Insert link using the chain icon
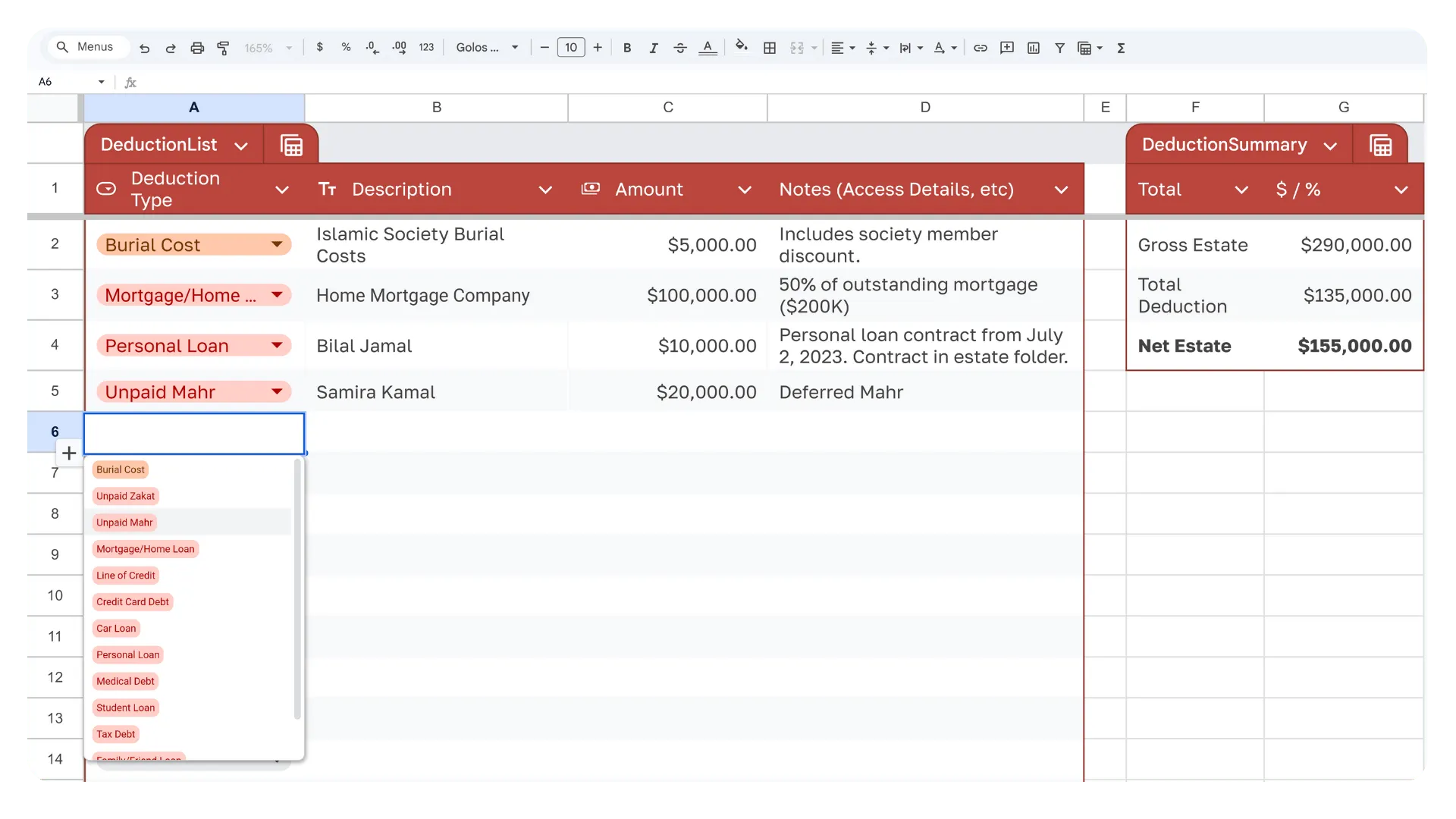1456x819 pixels. point(981,48)
